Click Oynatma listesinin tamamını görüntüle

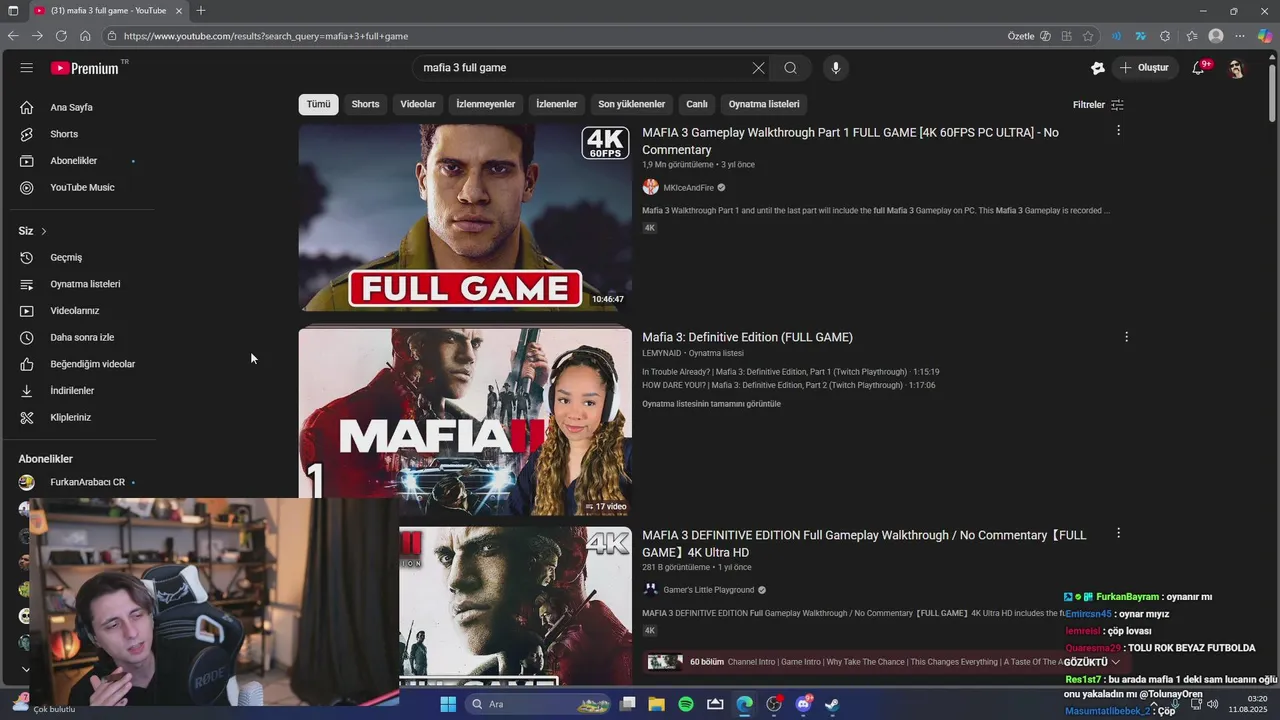tap(711, 404)
